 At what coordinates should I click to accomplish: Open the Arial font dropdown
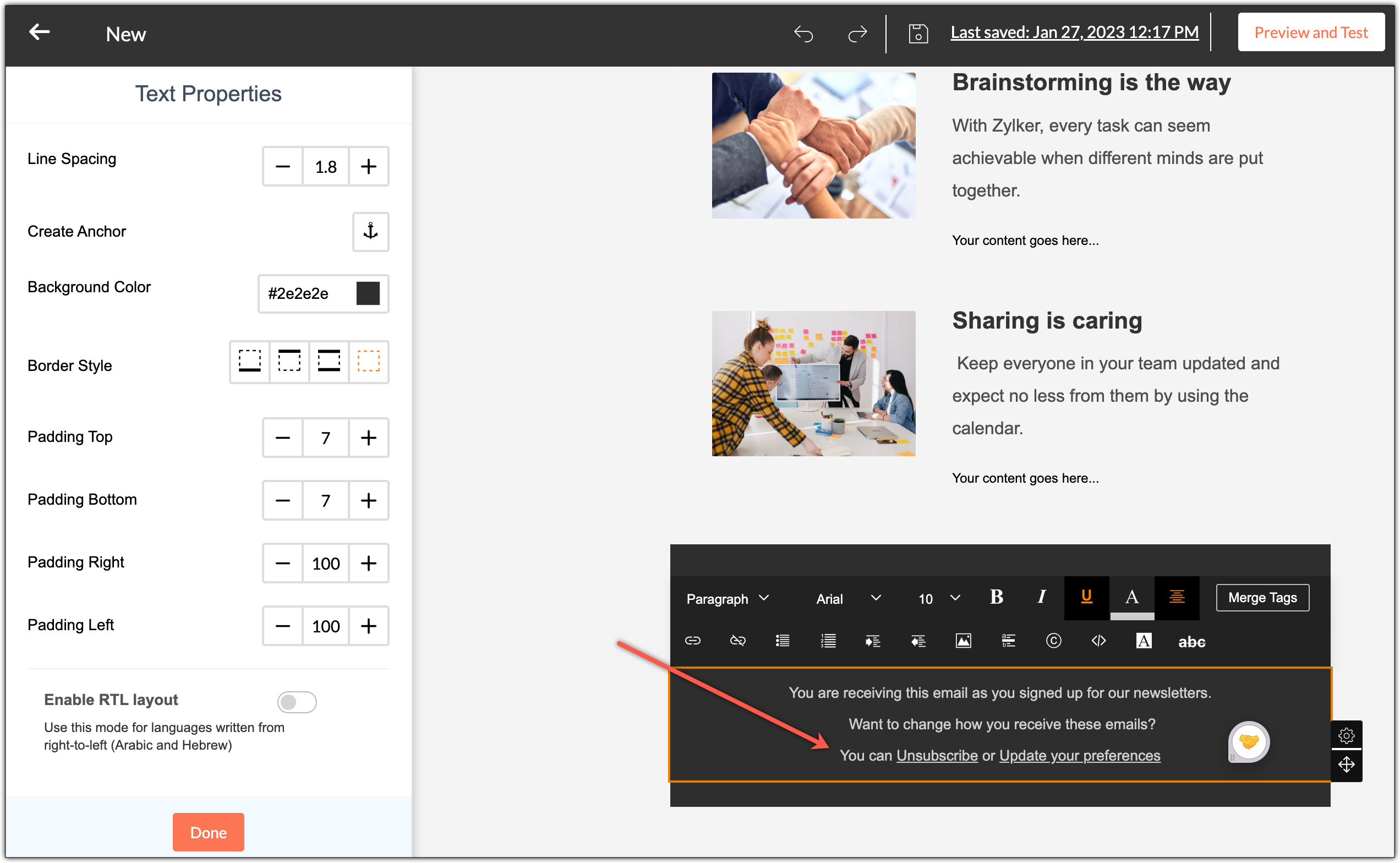coord(848,598)
